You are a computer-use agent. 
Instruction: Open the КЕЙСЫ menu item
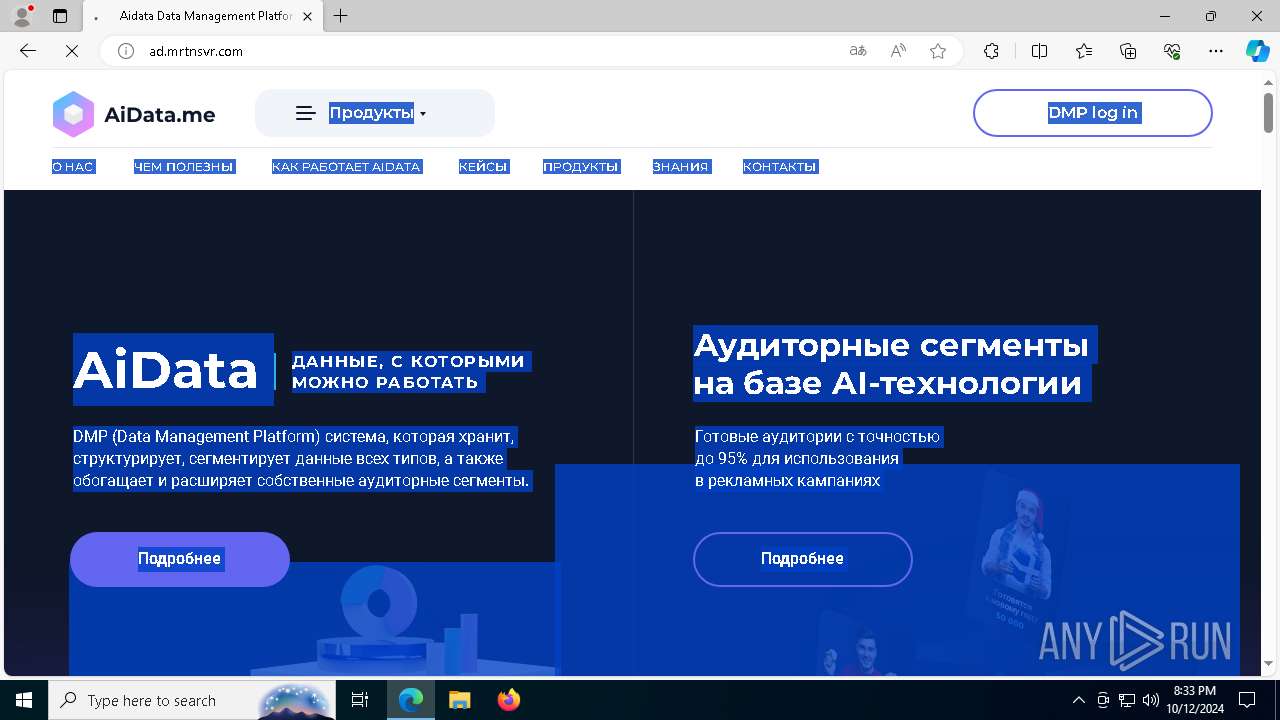coord(484,167)
